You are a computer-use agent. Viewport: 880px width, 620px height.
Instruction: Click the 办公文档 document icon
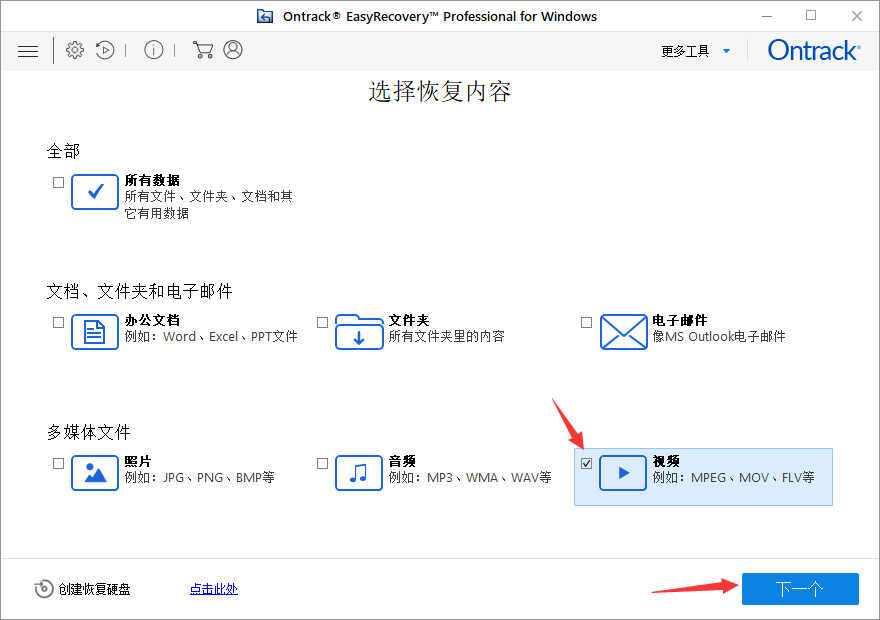coord(95,332)
